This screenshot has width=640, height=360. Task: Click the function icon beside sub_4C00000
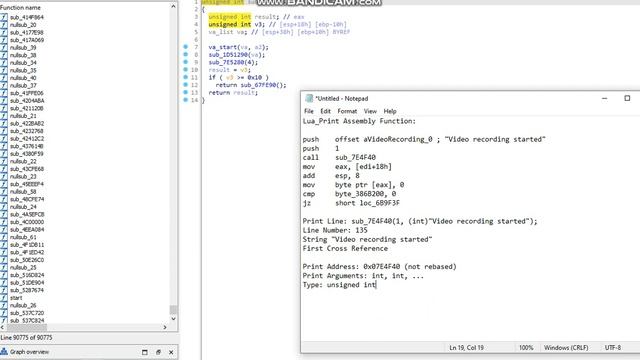click(4, 222)
